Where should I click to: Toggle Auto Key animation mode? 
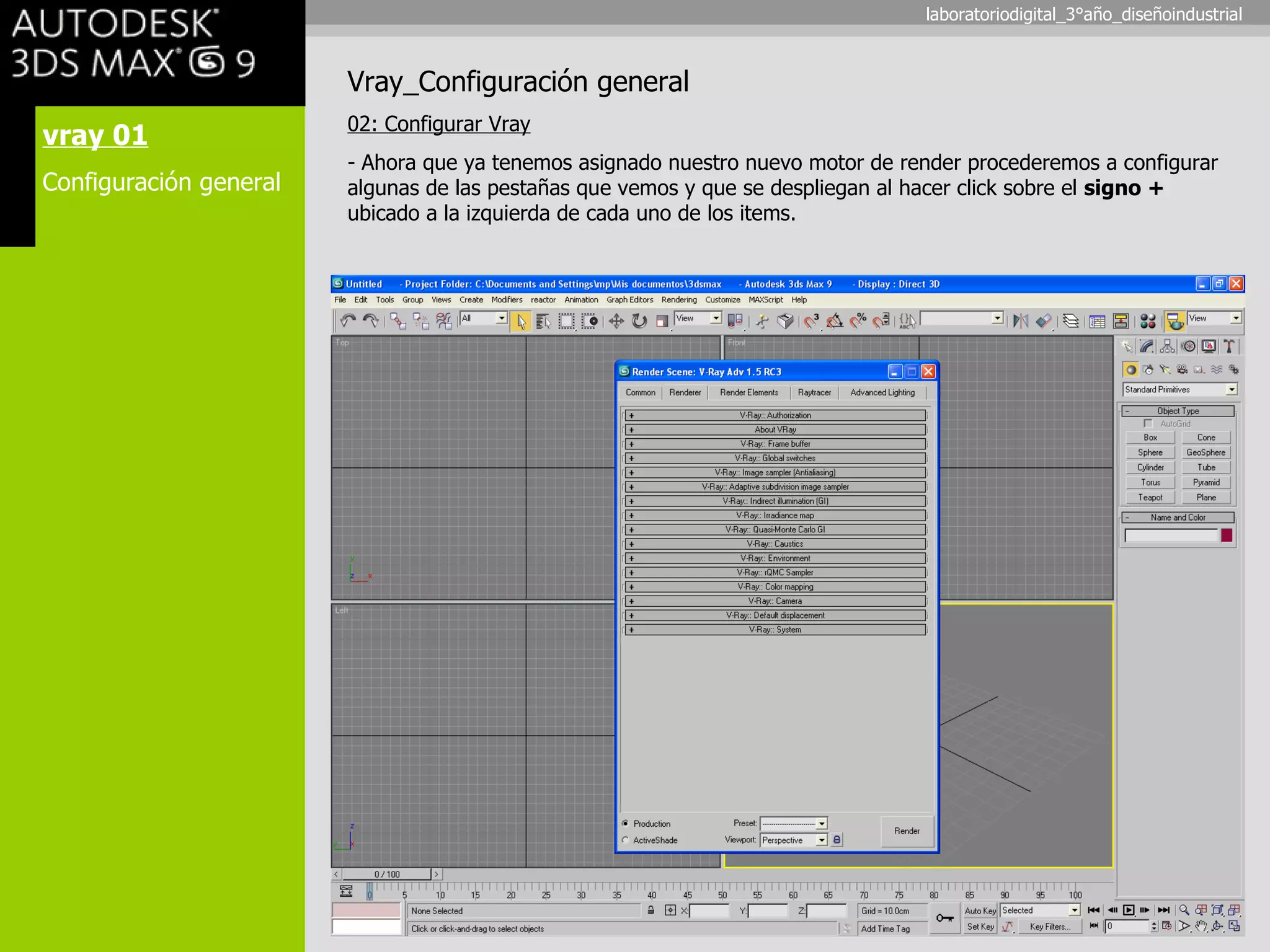tap(980, 910)
